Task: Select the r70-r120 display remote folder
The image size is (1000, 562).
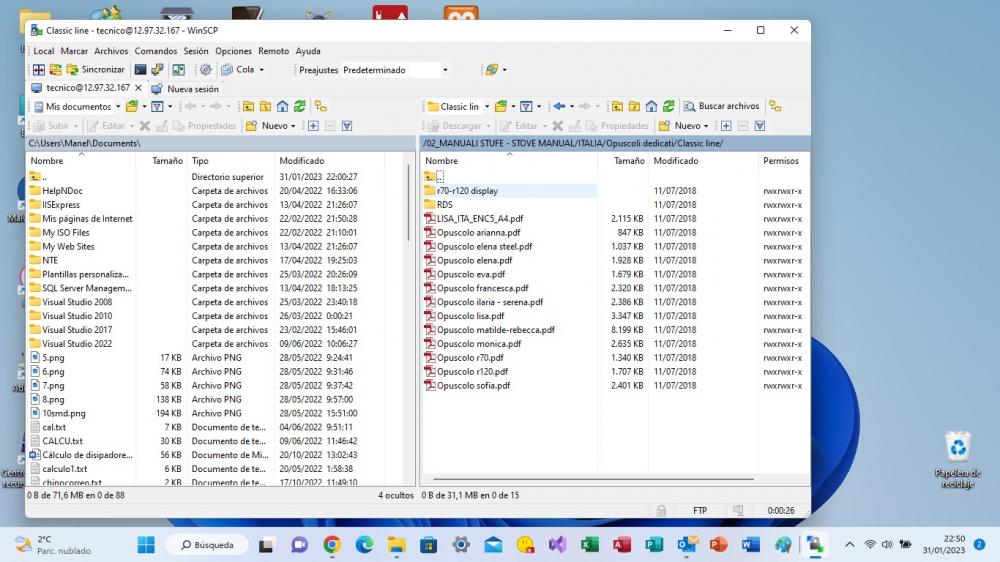Action: click(x=467, y=191)
